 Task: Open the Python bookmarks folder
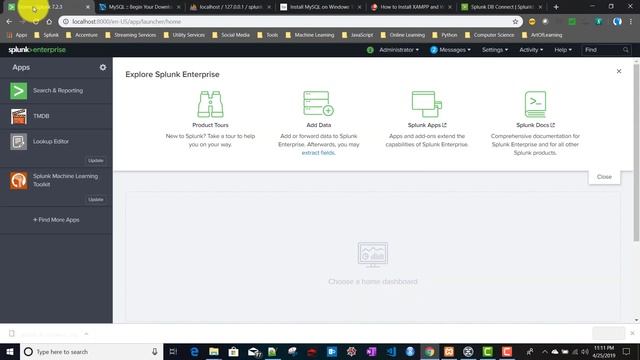pos(445,35)
